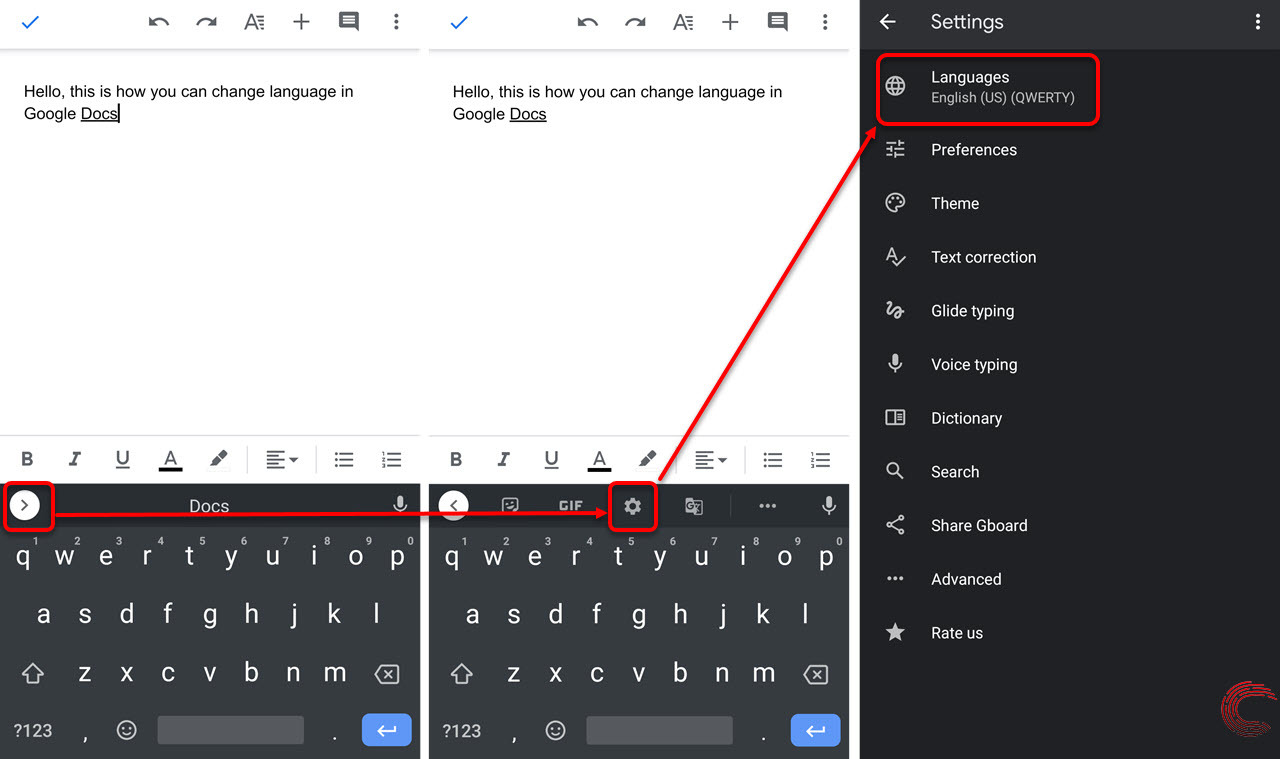Screen dimensions: 1280x759
Task: Open the font text color picker
Action: pos(170,458)
